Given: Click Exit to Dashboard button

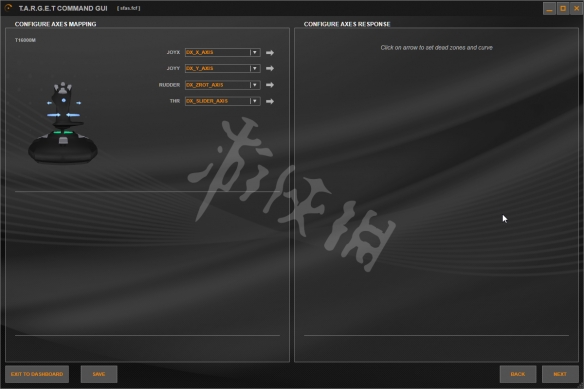Looking at the screenshot, I should coord(37,374).
